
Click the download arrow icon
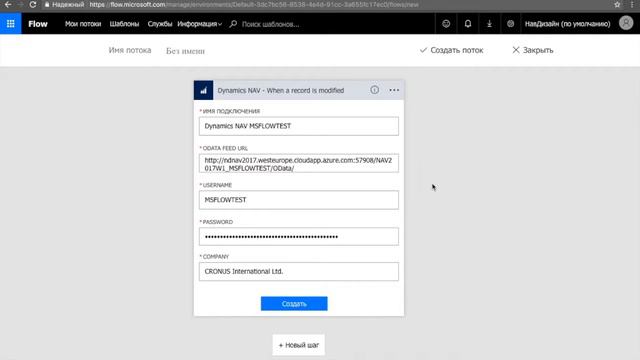(489, 24)
